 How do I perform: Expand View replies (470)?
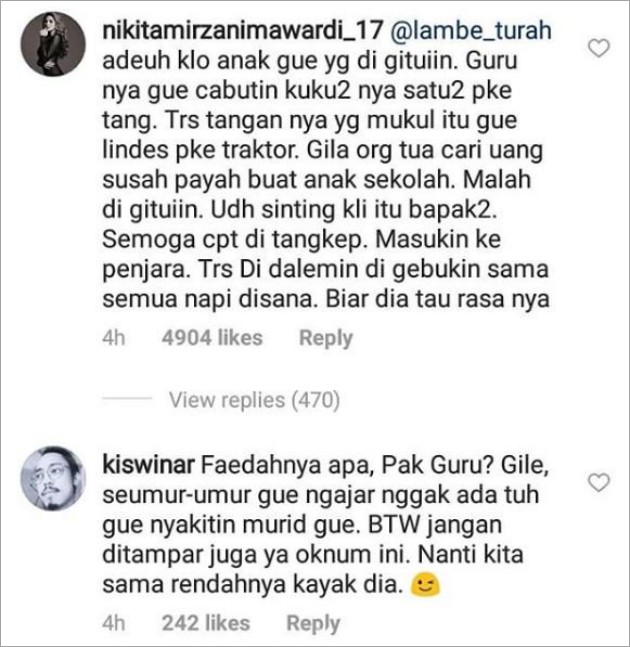pos(254,400)
